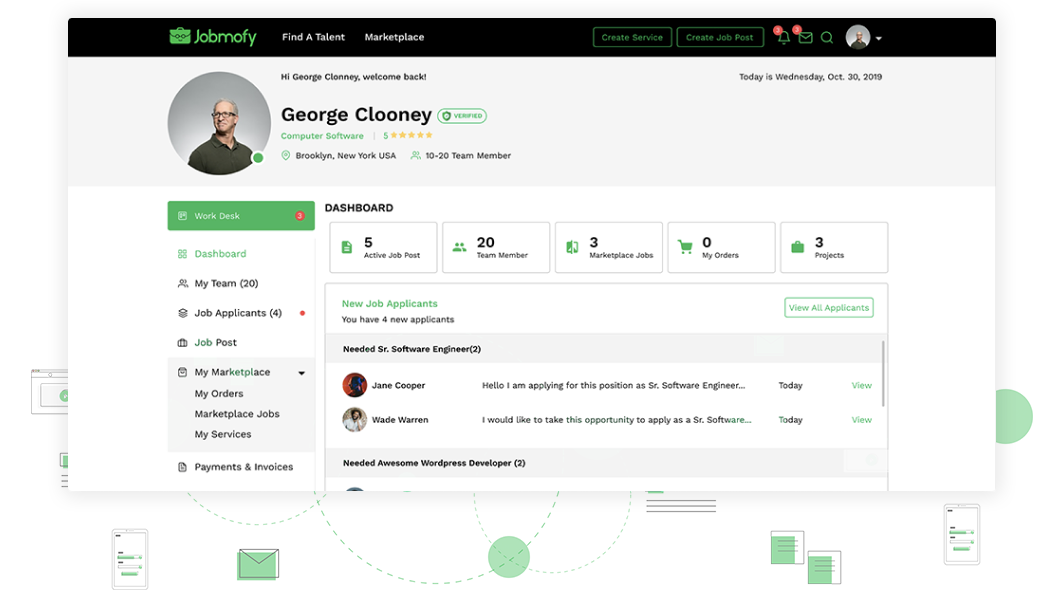View Wade Warren's application

coord(861,420)
